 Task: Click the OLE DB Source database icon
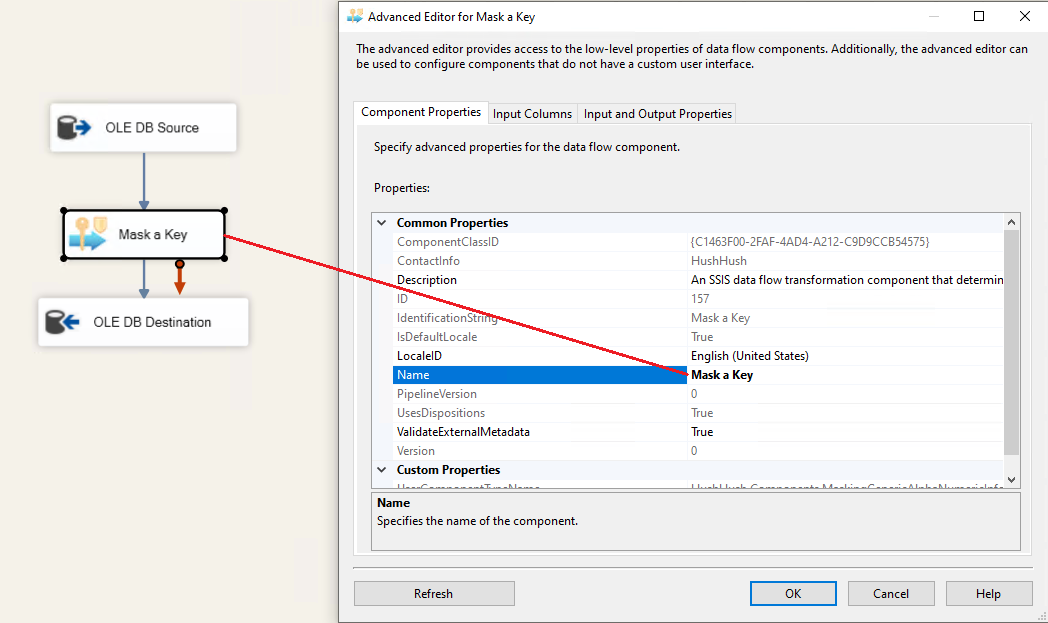point(74,128)
